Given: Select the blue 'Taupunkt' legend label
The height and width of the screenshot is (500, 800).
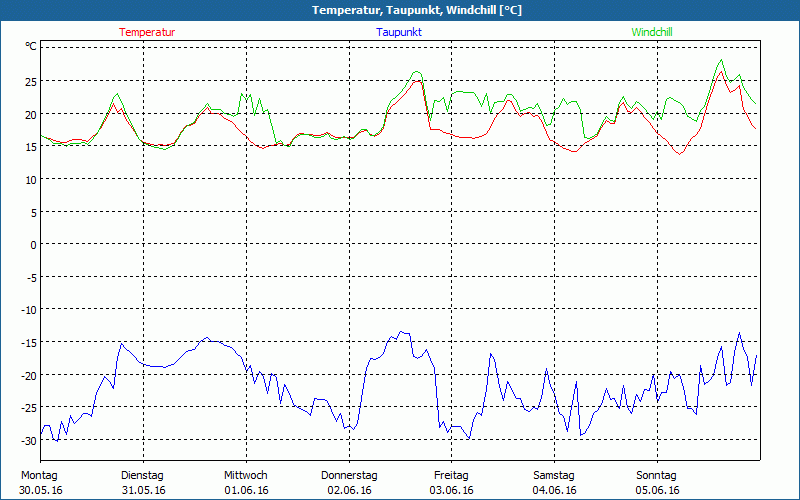Looking at the screenshot, I should click(399, 32).
